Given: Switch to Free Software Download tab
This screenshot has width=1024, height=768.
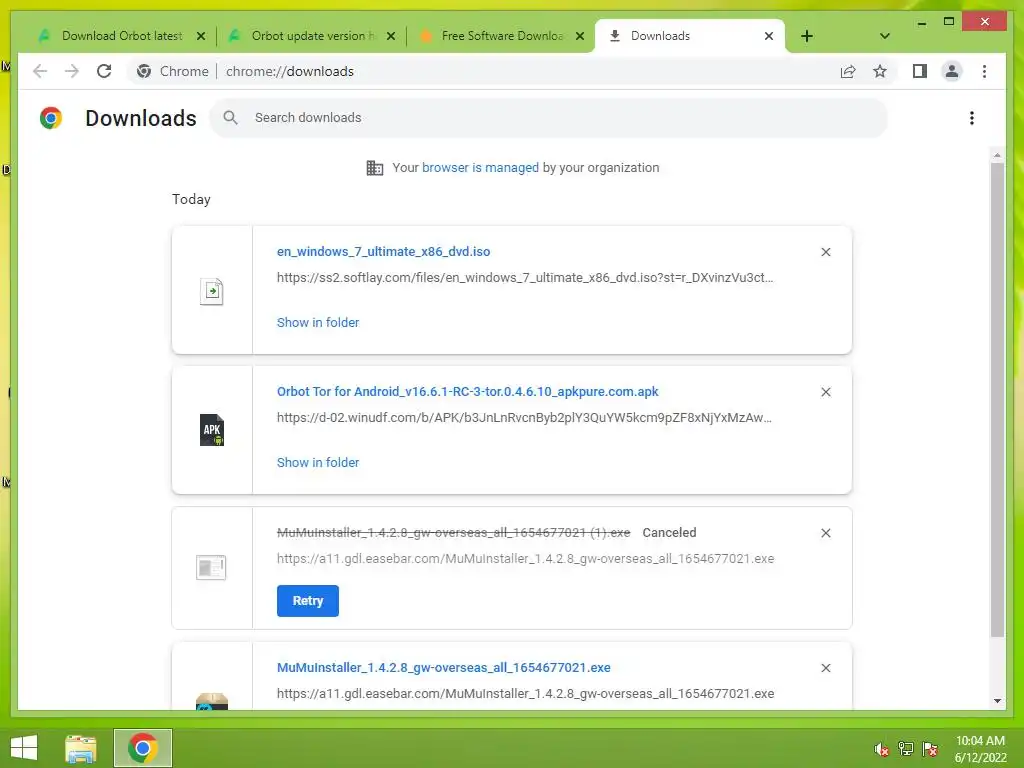Looking at the screenshot, I should [x=500, y=36].
